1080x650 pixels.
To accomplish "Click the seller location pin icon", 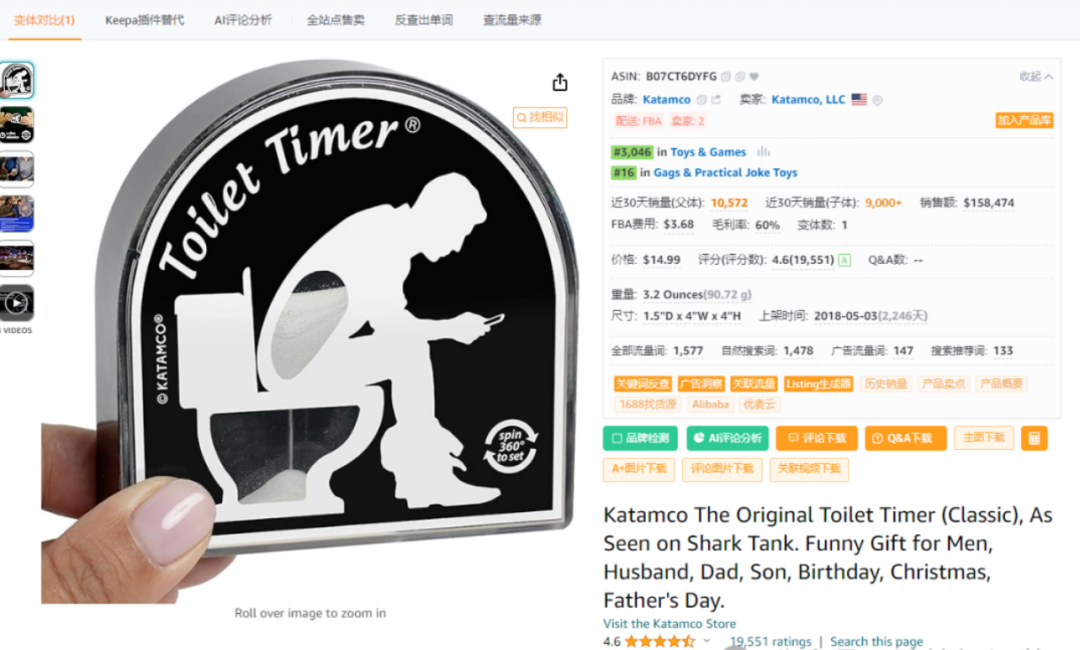I will pyautogui.click(x=878, y=101).
